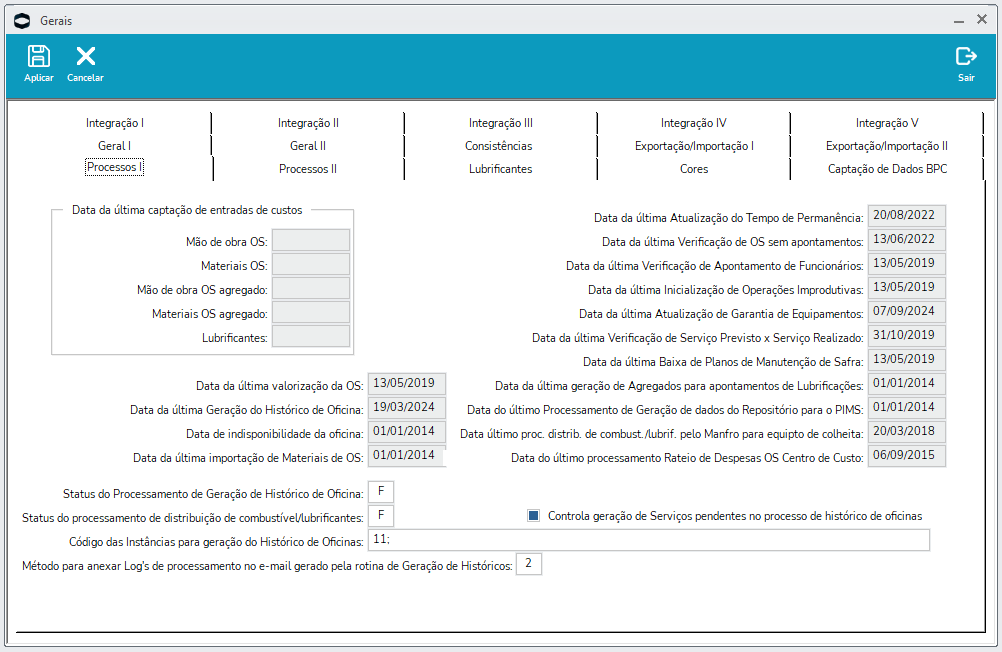Switch to the Geral II tab
Screen dimensions: 1002x652
click(308, 146)
